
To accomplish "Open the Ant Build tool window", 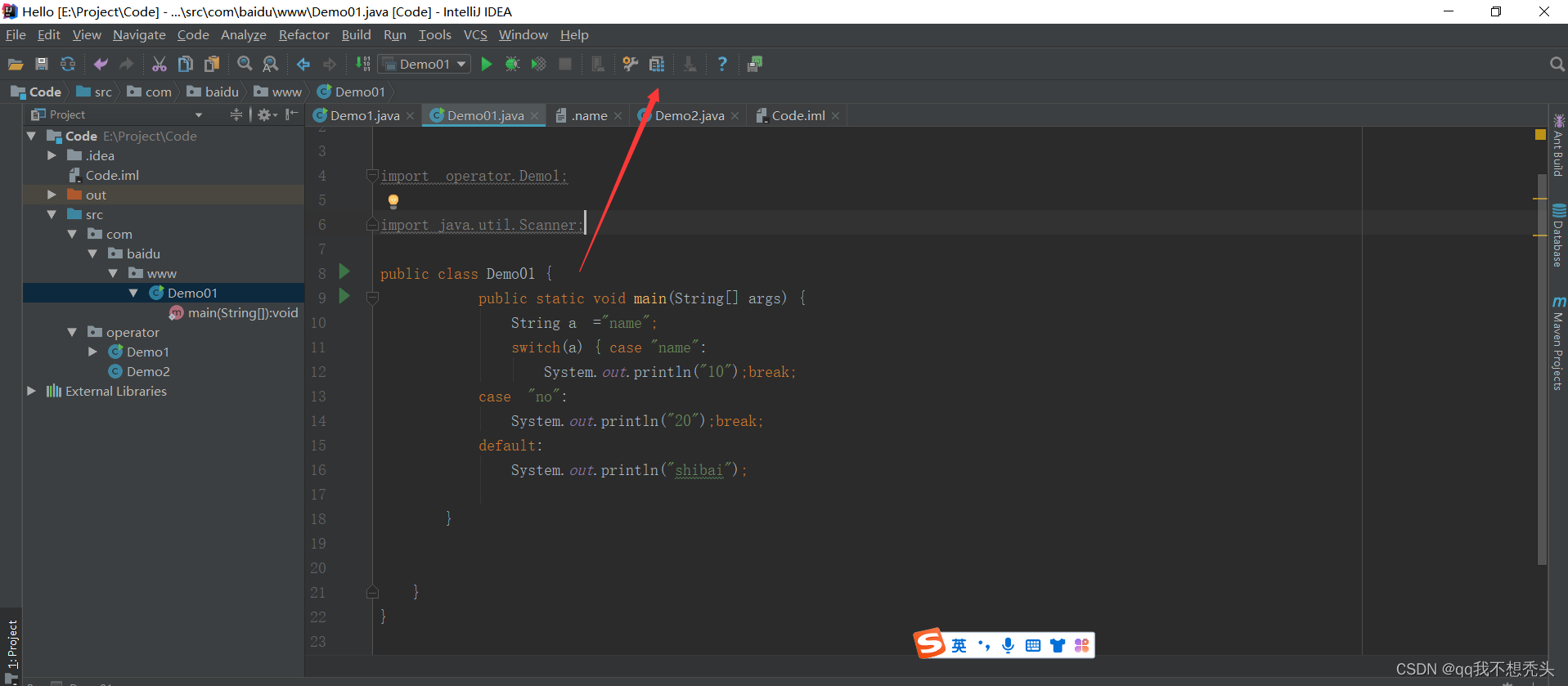I will pyautogui.click(x=1558, y=145).
